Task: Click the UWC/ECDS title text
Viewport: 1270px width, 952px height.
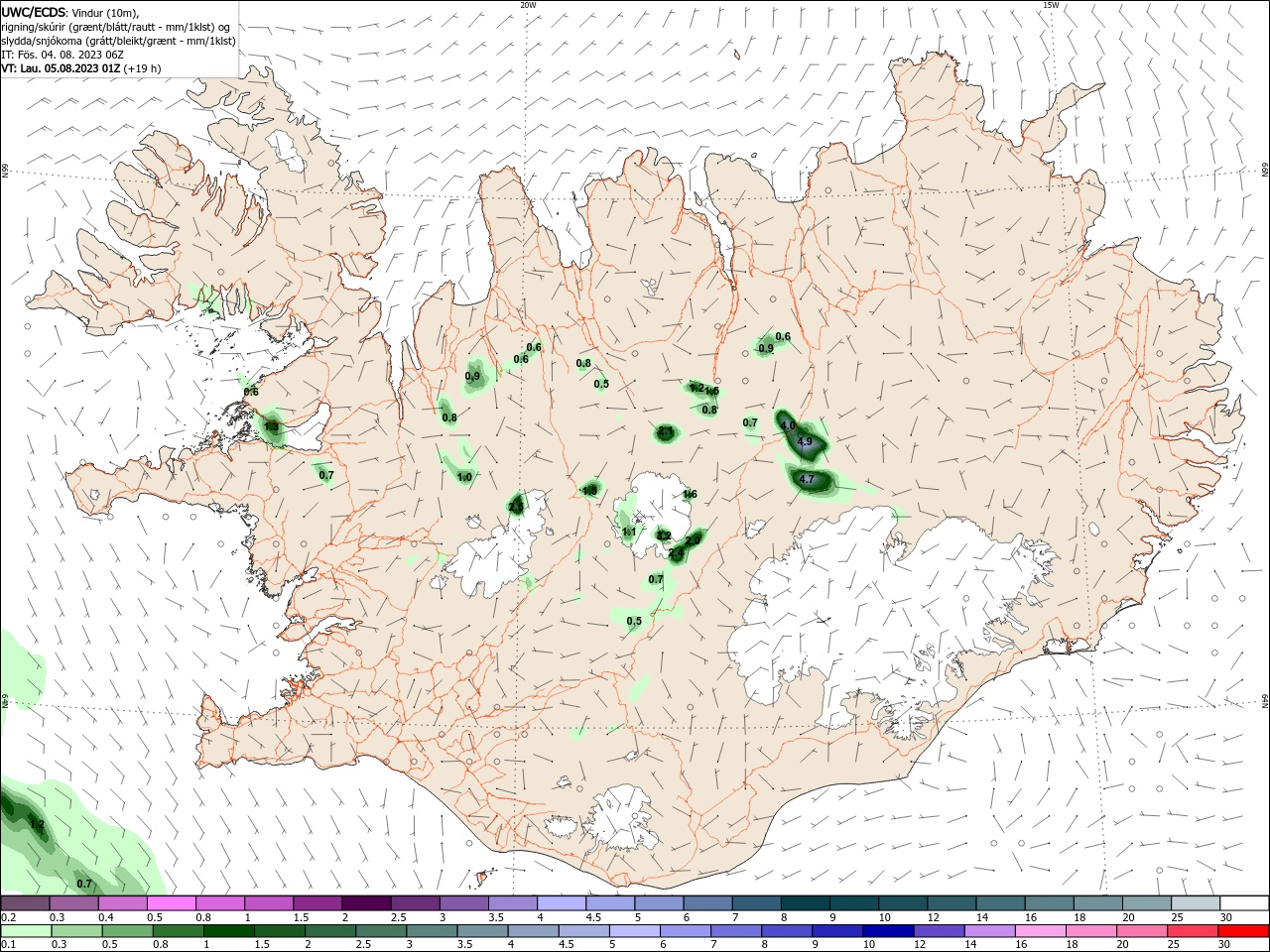Action: pyautogui.click(x=34, y=12)
